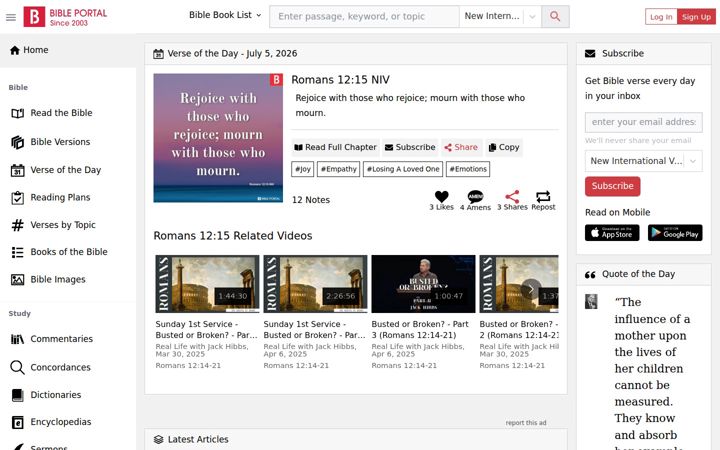
Task: Open Read the Bible in sidebar
Action: 62,113
